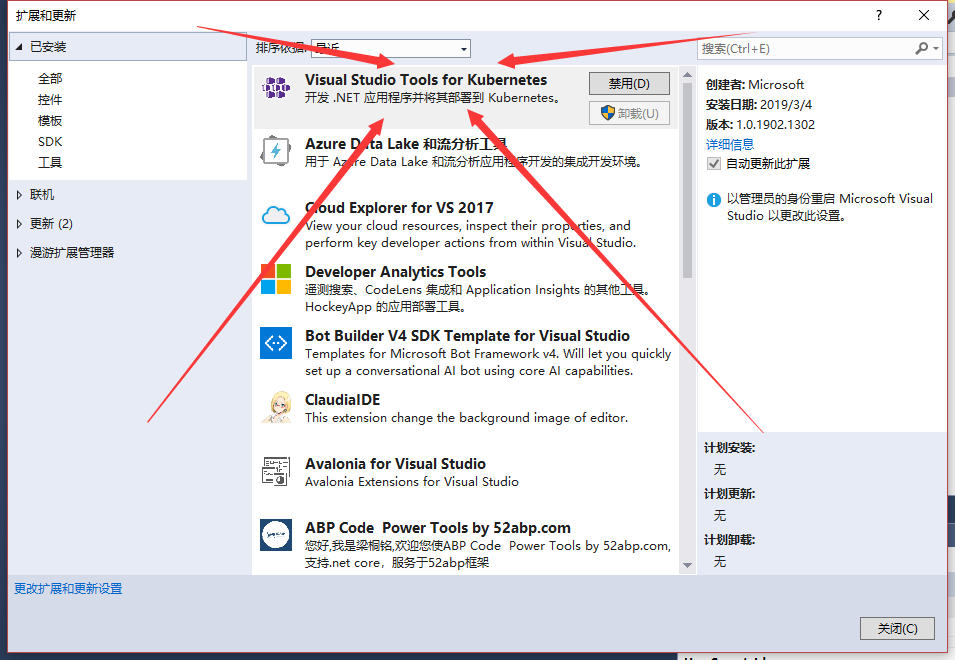Click the ABP Code Power Tools icon

(x=276, y=535)
